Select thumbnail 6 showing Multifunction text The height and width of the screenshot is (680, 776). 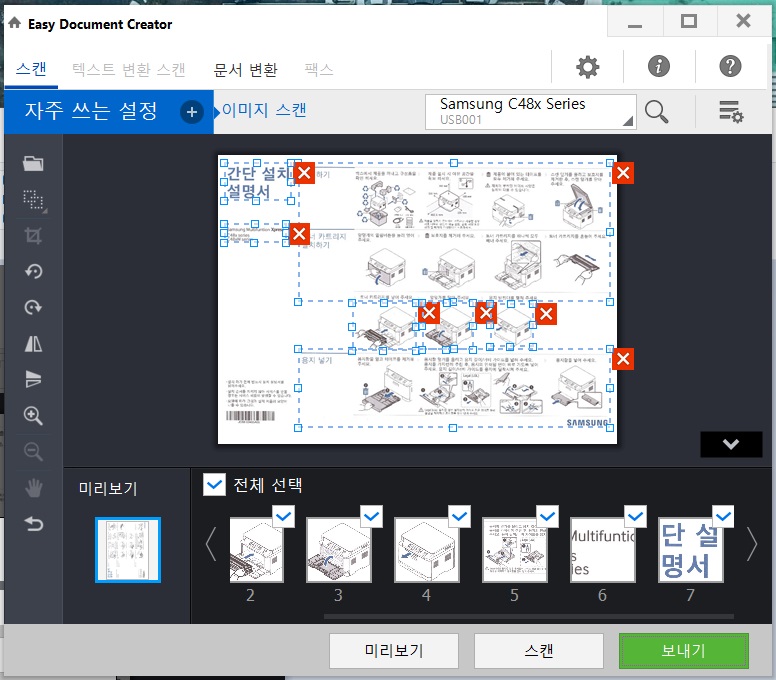tap(603, 549)
